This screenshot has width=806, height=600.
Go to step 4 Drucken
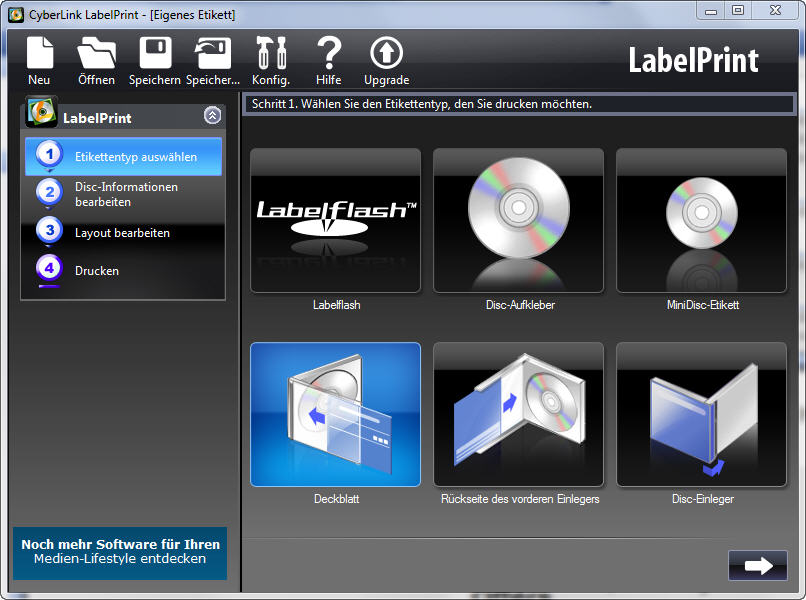click(123, 270)
